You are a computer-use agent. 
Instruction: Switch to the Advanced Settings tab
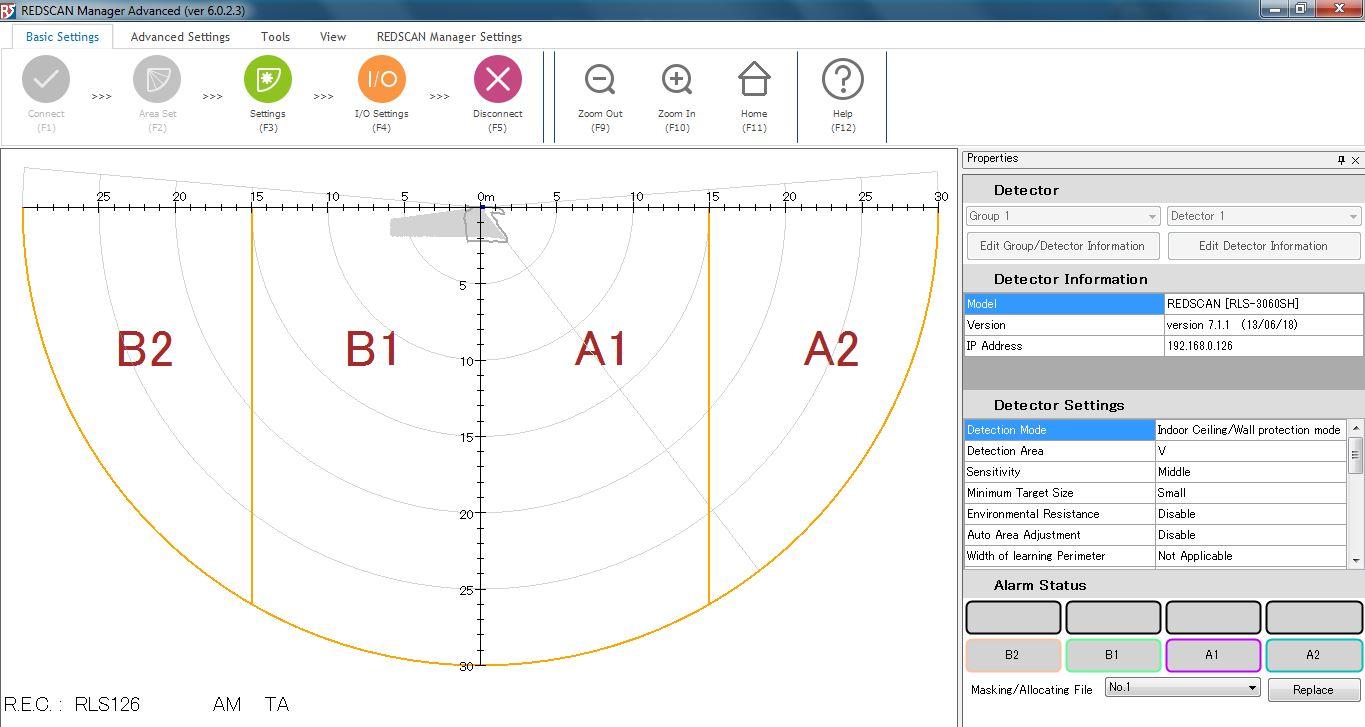tap(180, 37)
